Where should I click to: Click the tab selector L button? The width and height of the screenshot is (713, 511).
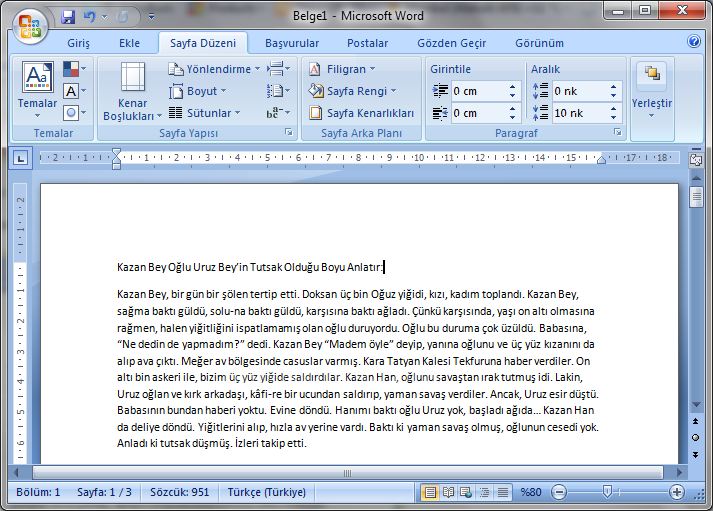tap(20, 158)
